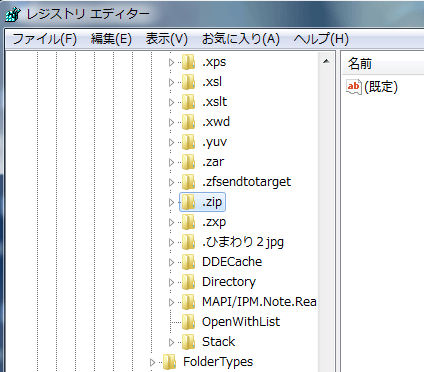The width and height of the screenshot is (424, 372).
Task: Expand the Stack key
Action: [171, 342]
